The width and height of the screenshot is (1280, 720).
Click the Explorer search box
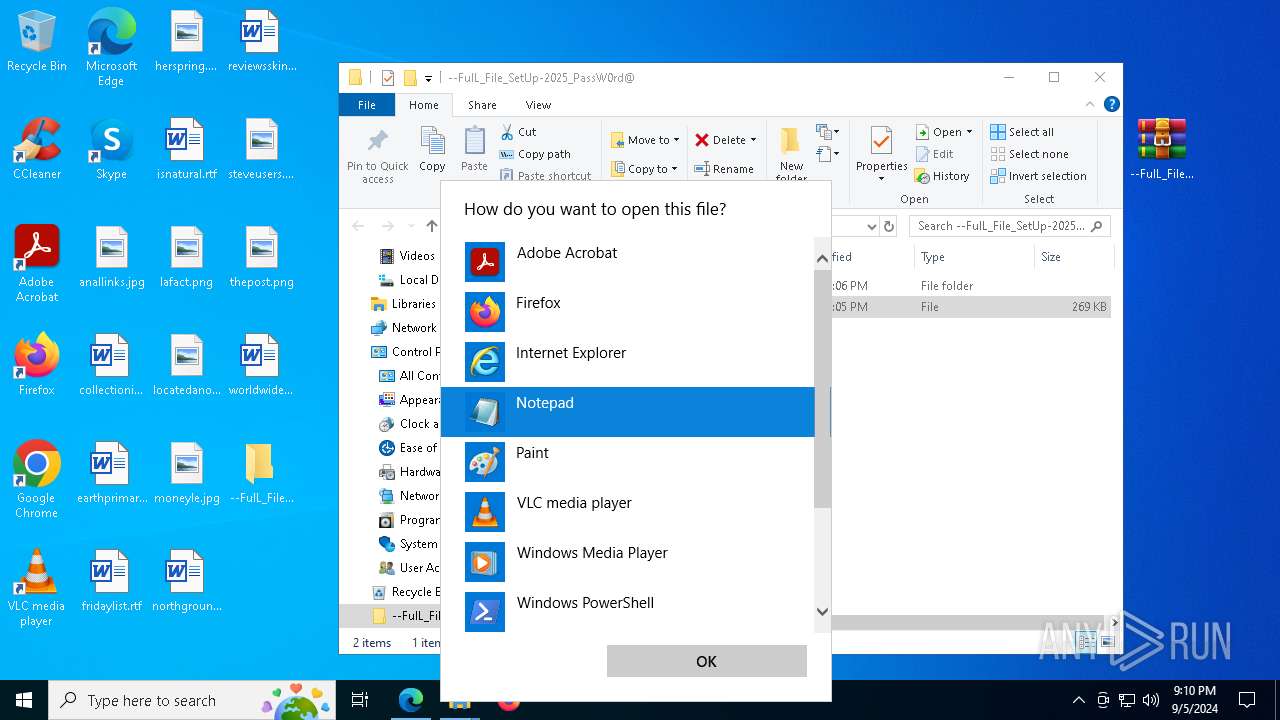[1009, 226]
